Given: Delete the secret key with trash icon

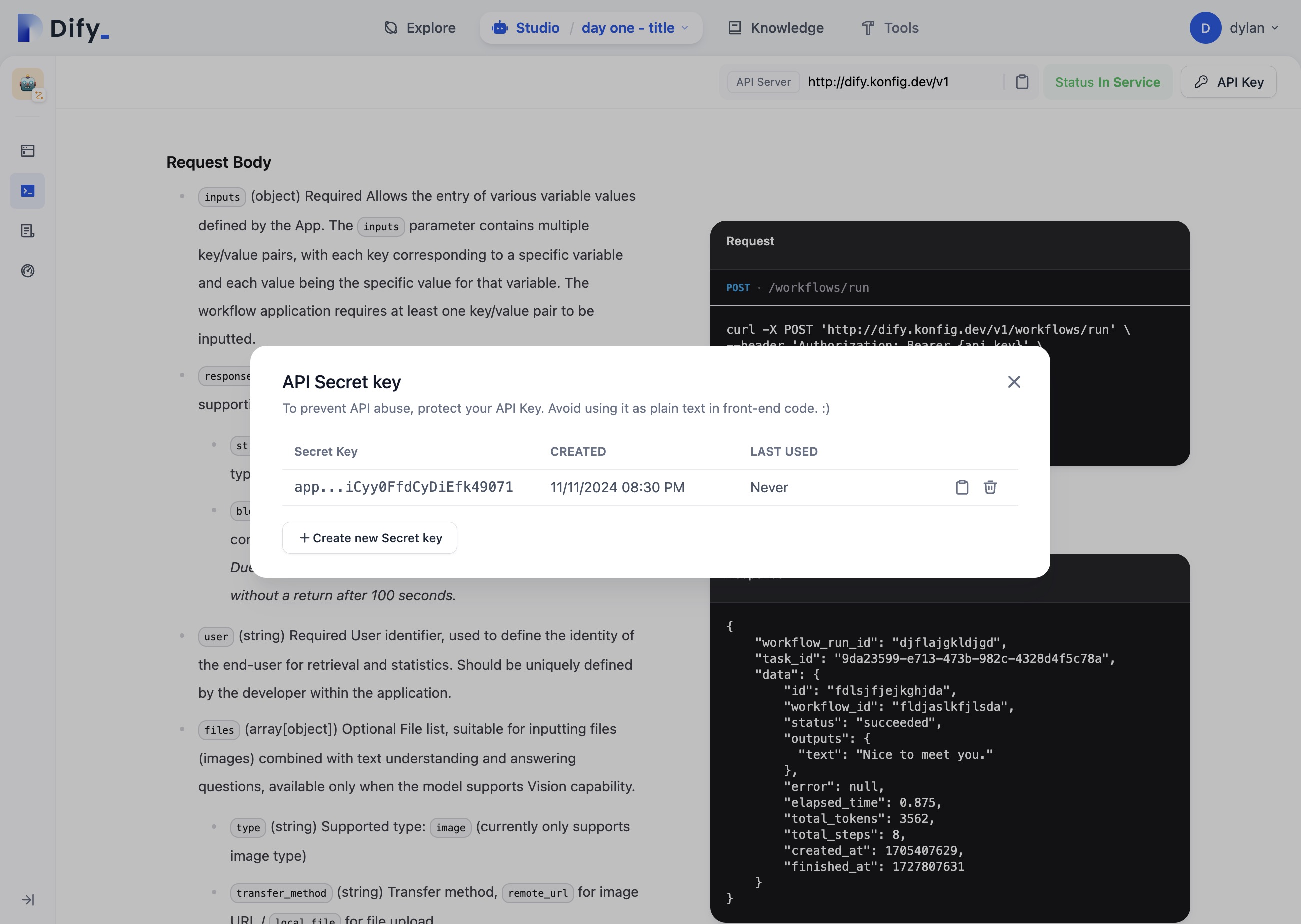Looking at the screenshot, I should pos(990,487).
